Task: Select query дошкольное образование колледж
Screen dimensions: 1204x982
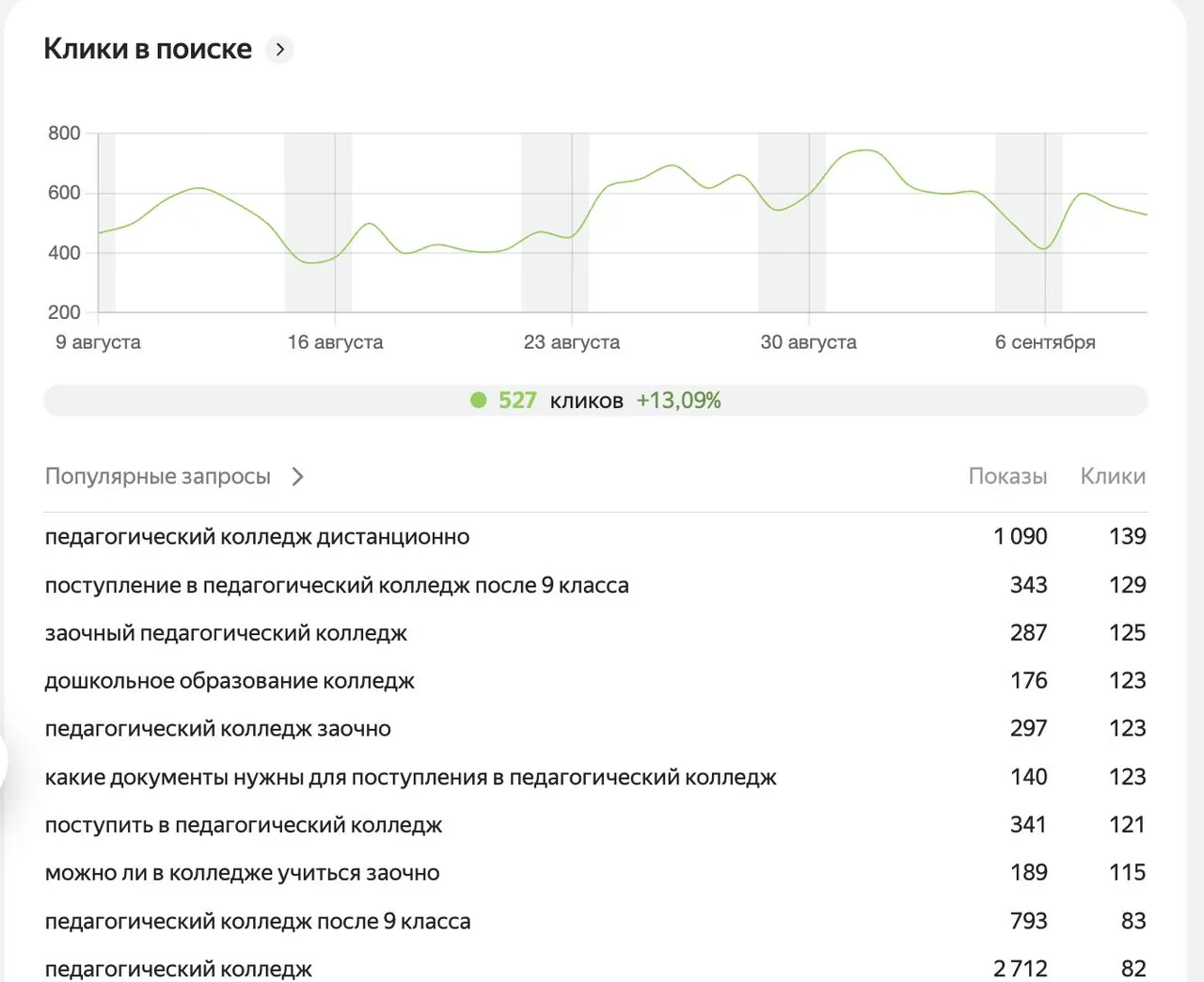Action: (x=230, y=681)
